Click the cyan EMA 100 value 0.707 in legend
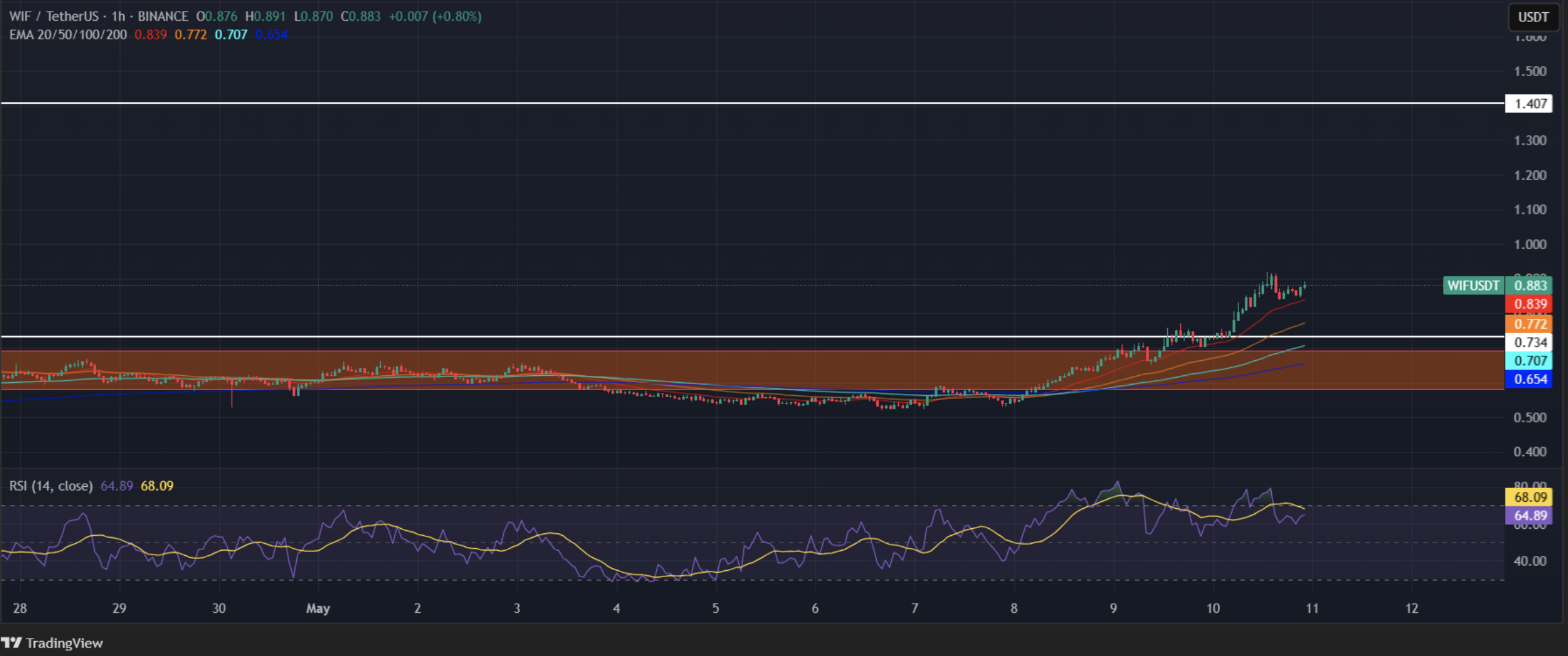 [231, 35]
